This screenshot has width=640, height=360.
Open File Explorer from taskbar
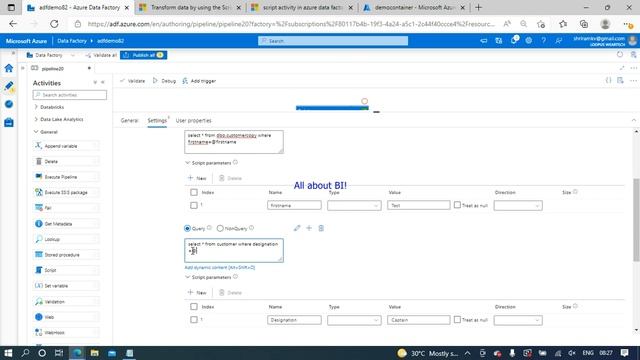[94, 353]
